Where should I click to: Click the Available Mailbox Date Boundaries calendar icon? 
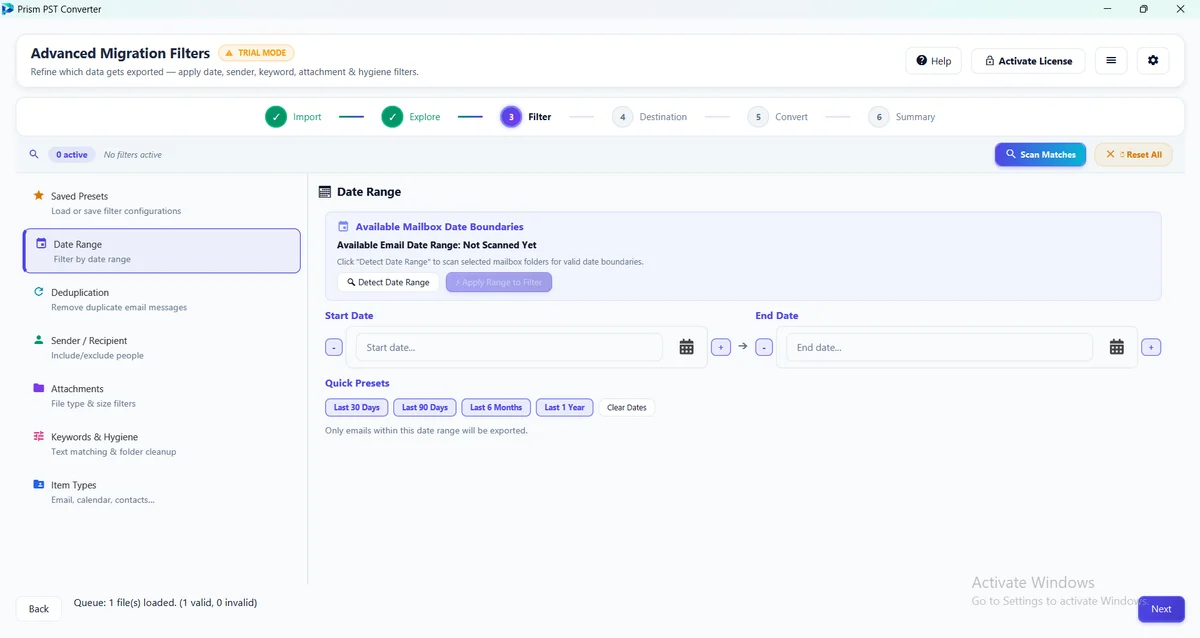click(344, 227)
